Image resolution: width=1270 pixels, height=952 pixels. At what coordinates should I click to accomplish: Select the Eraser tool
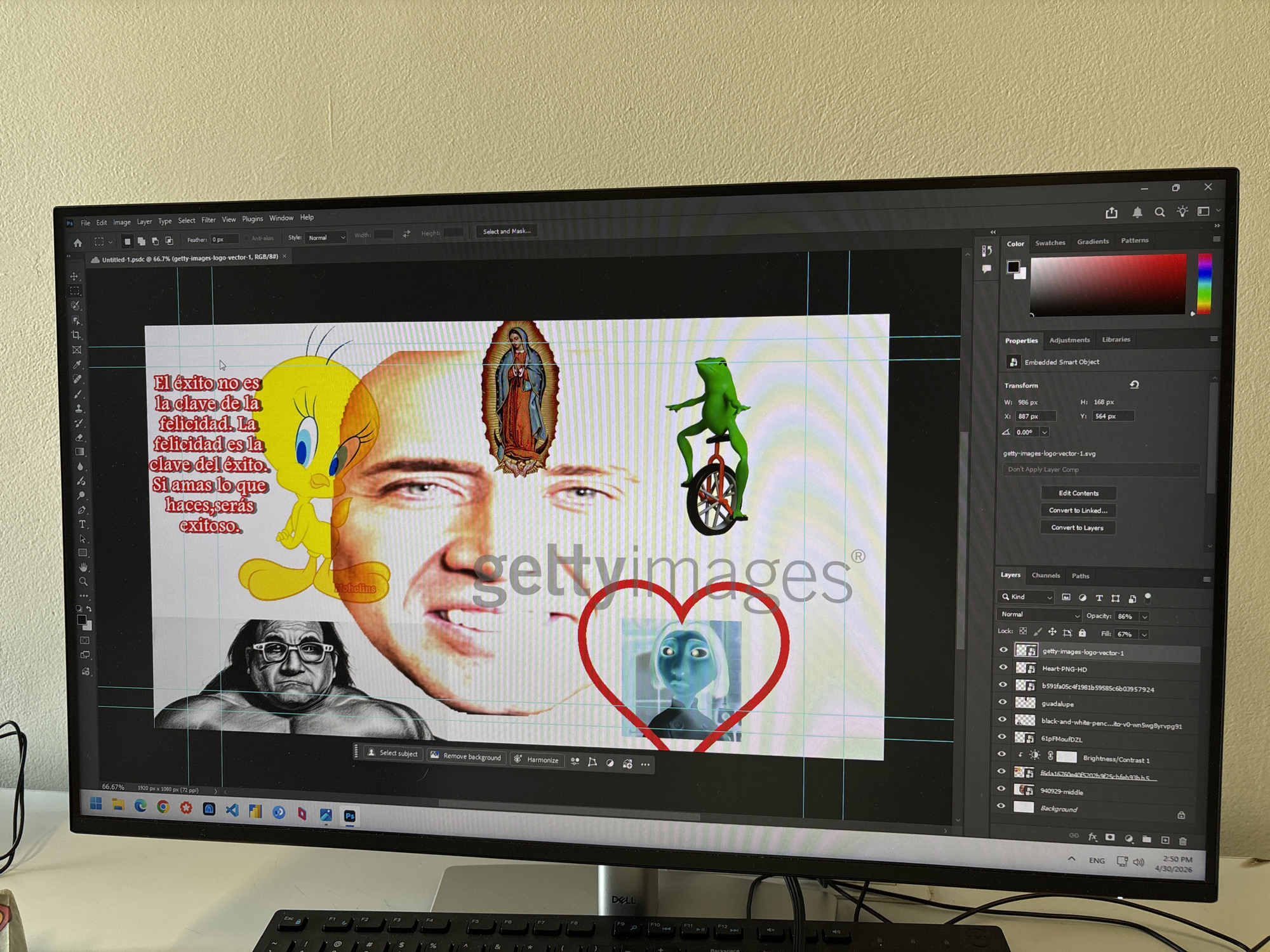(79, 438)
